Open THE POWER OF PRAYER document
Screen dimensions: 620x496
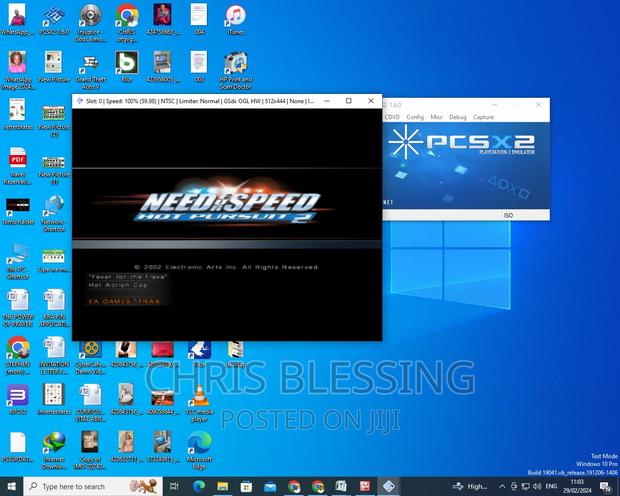click(18, 309)
